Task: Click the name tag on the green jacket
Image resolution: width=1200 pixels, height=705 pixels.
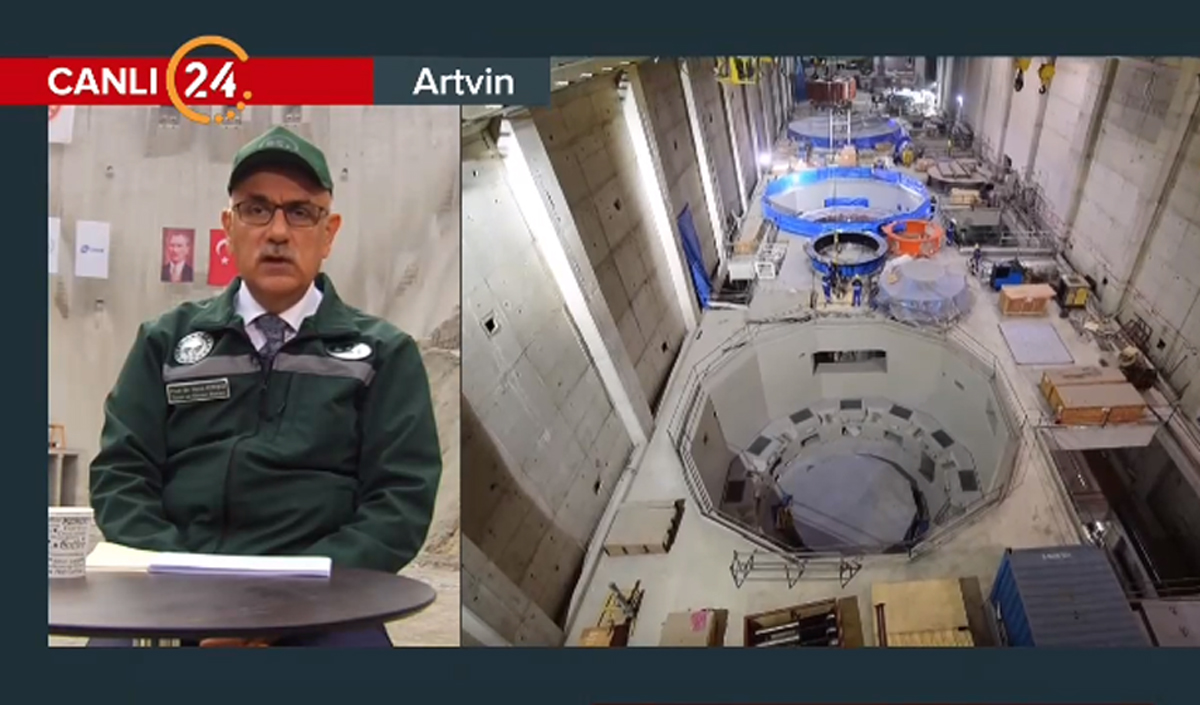Action: pyautogui.click(x=198, y=390)
